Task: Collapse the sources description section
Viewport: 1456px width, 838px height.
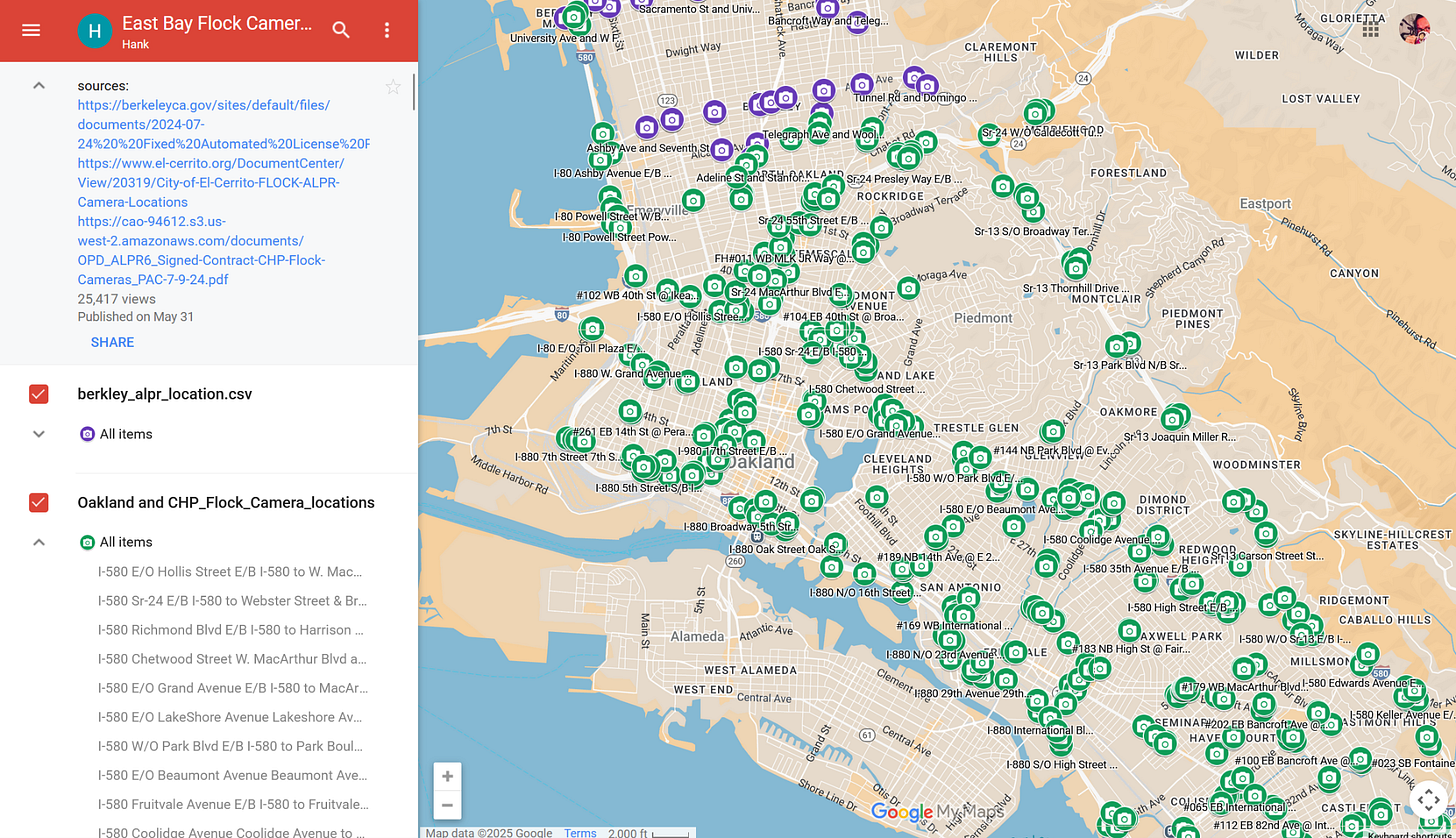Action: (x=38, y=85)
